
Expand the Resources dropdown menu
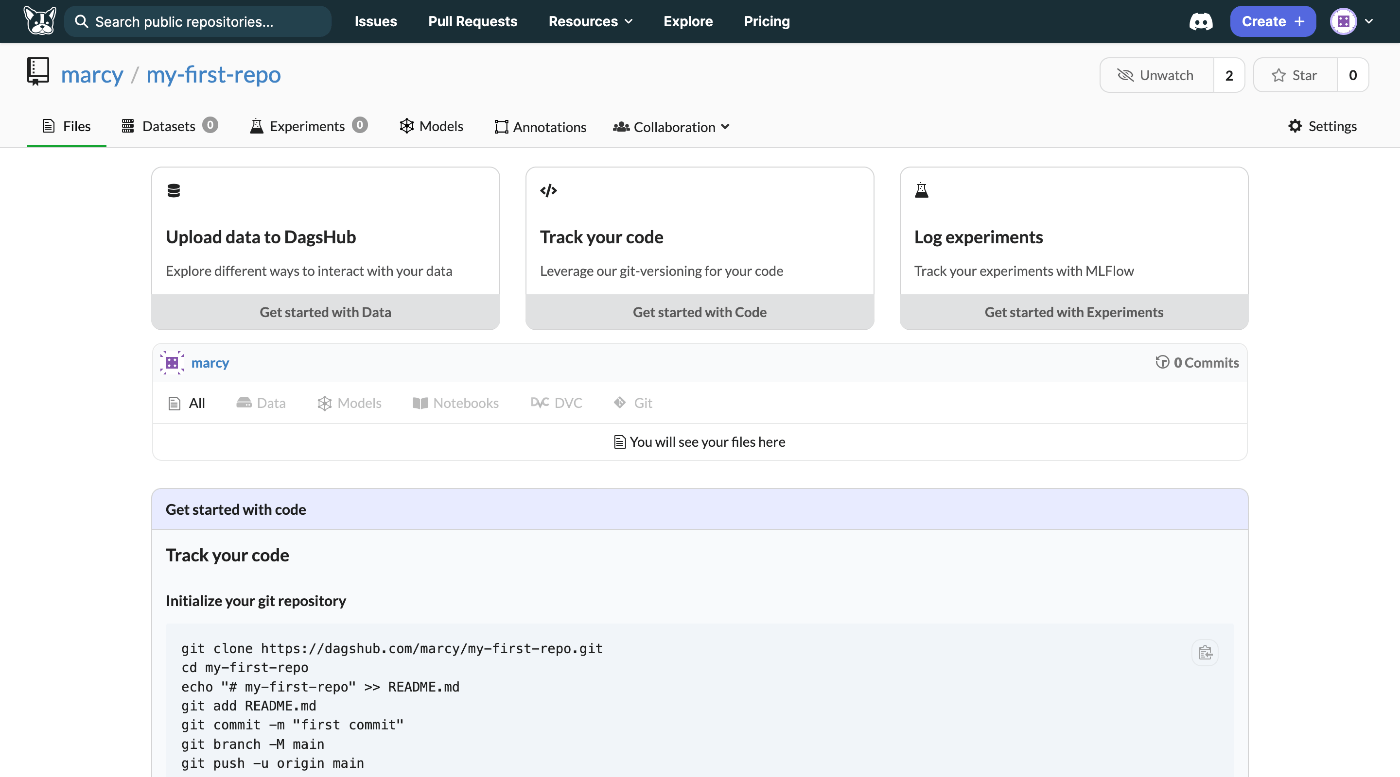591,21
